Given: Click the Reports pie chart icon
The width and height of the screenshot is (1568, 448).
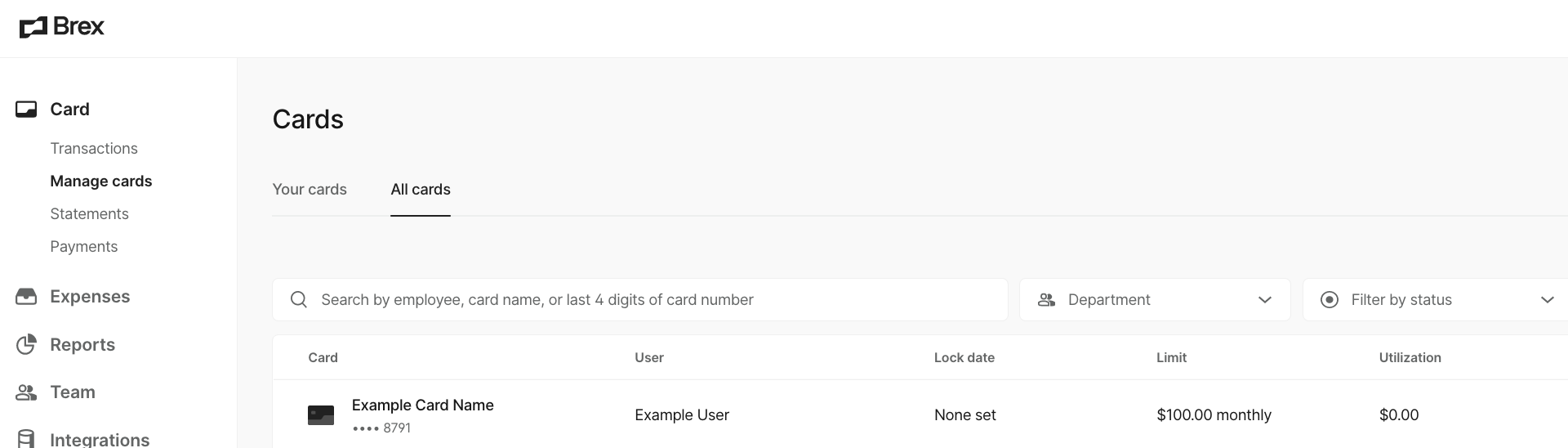Looking at the screenshot, I should 26,345.
